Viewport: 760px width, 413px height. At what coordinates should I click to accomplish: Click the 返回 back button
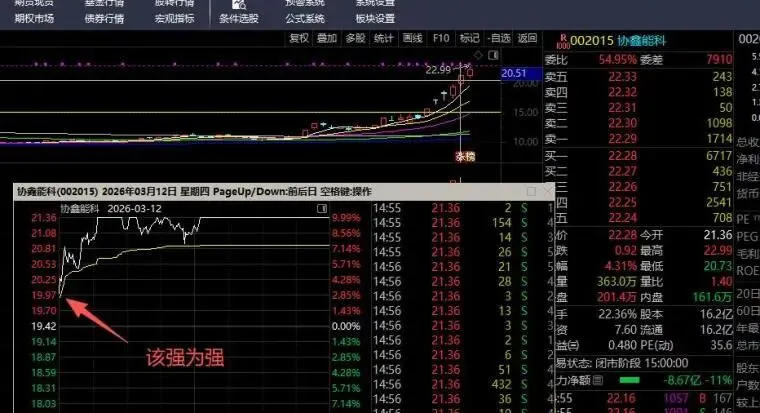[x=527, y=38]
